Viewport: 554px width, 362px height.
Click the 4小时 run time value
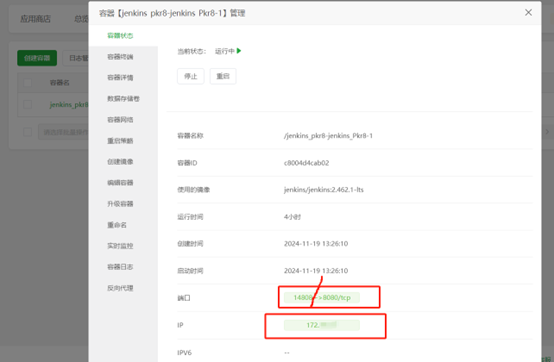tap(292, 217)
